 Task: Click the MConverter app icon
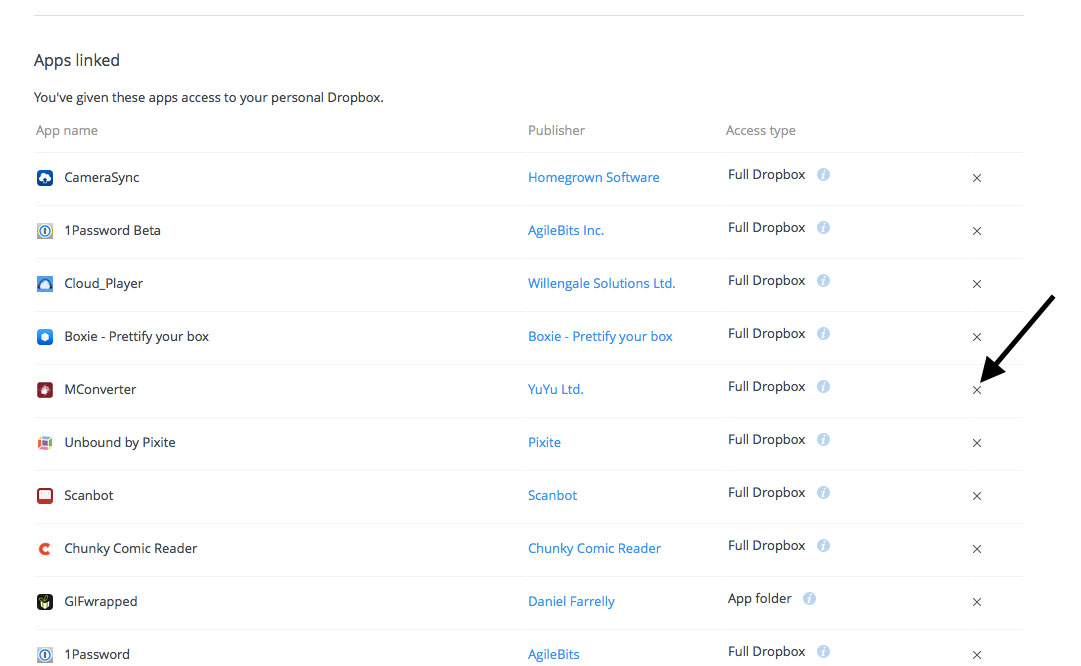tap(45, 390)
